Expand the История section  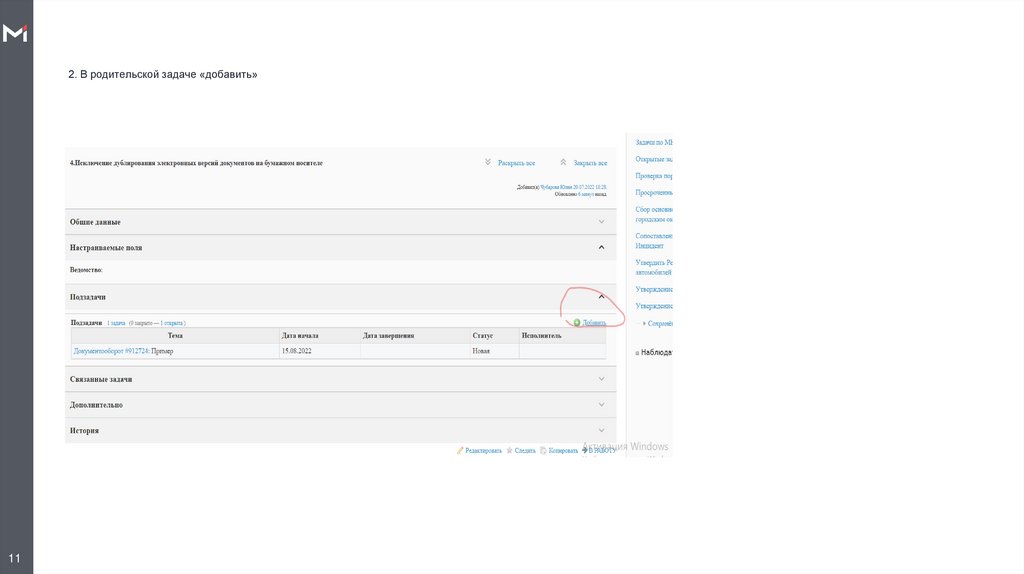[601, 430]
